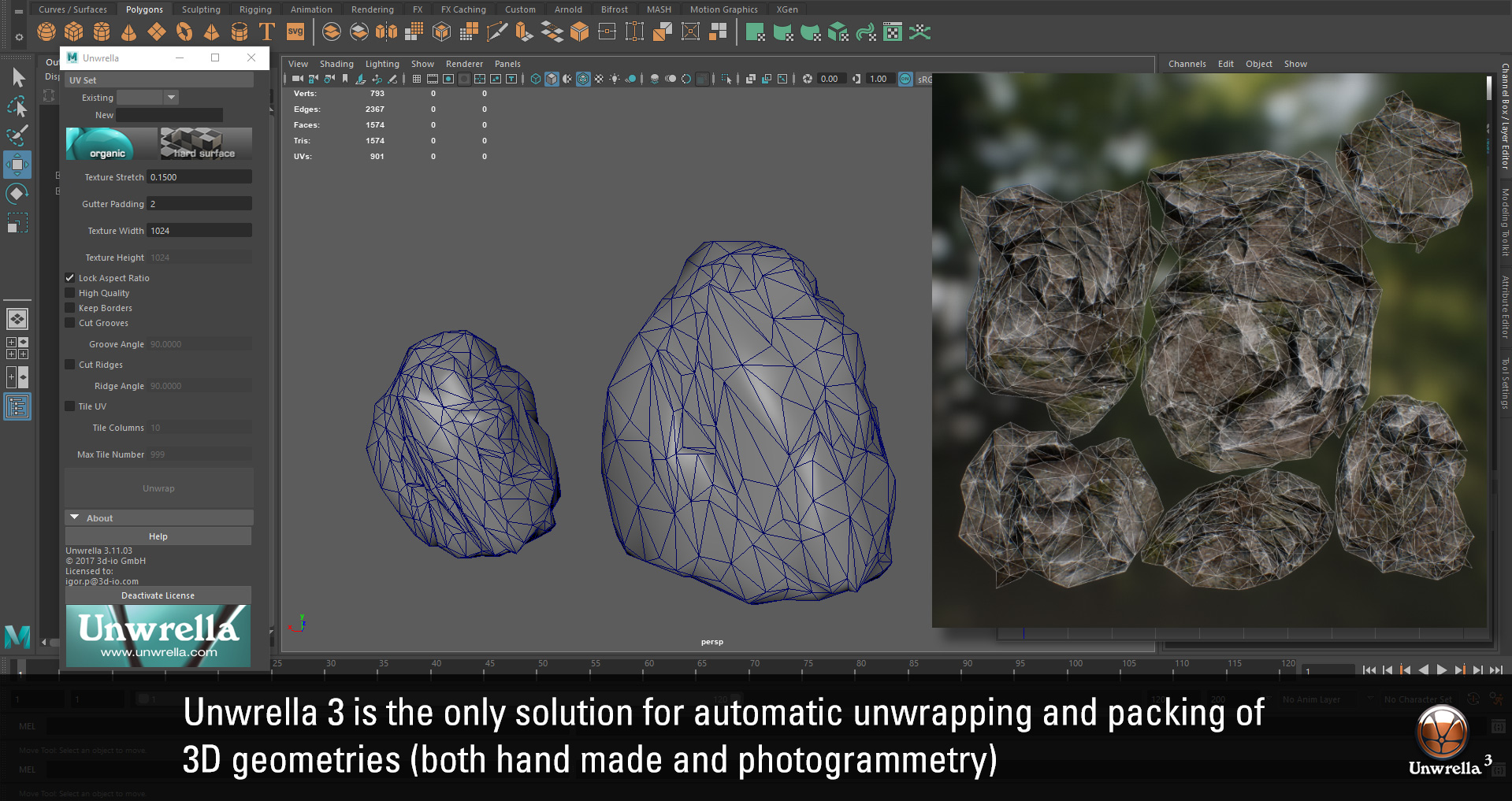The height and width of the screenshot is (801, 1512).
Task: Click the Texture Width input field
Action: [x=199, y=231]
